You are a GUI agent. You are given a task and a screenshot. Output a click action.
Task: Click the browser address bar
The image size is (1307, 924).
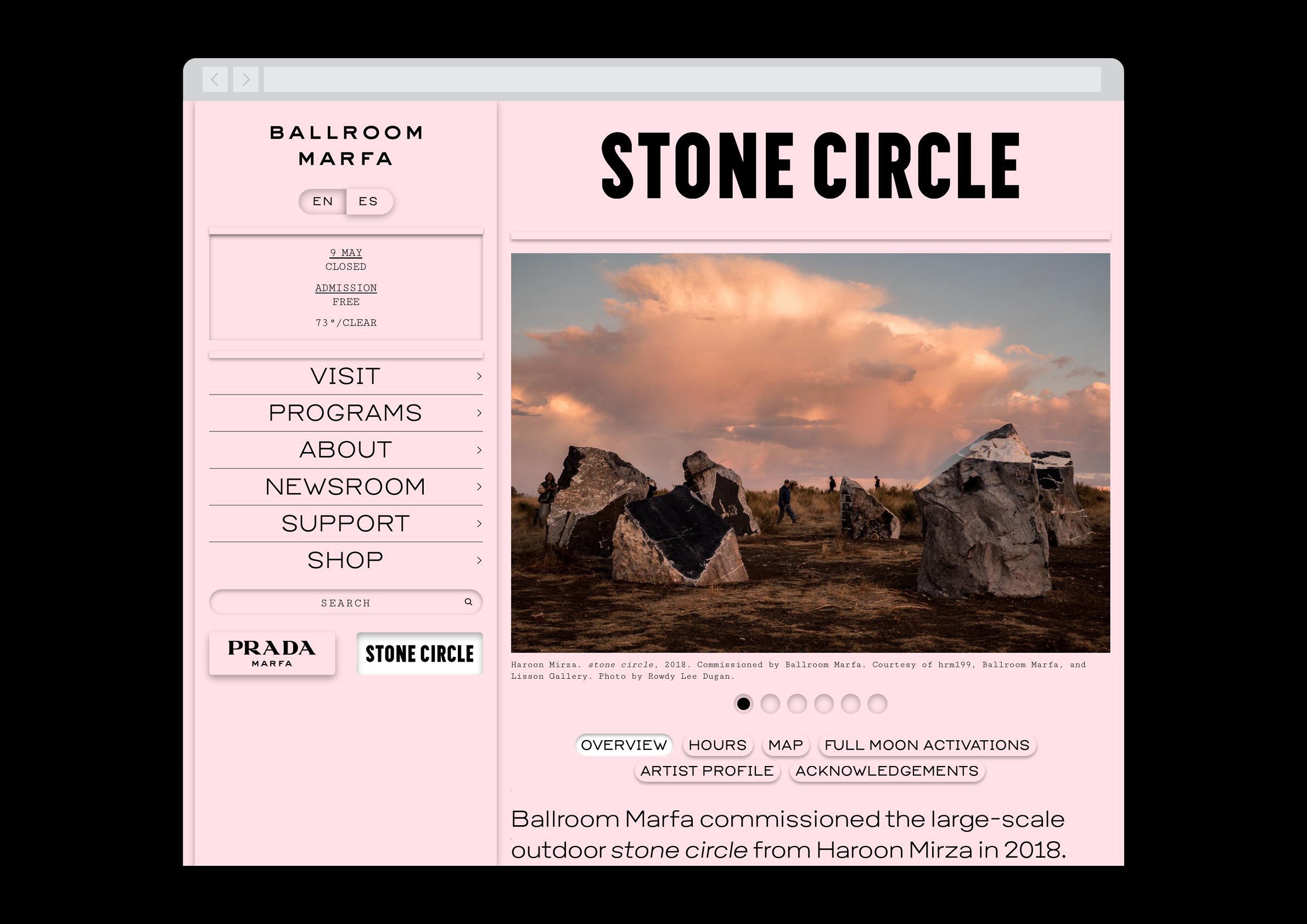point(681,79)
